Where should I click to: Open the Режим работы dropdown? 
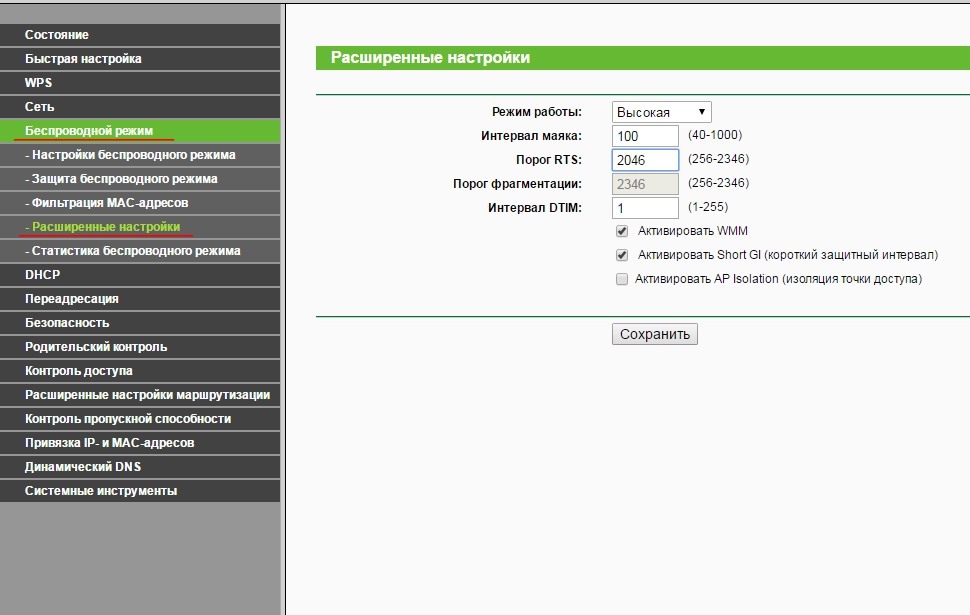(x=661, y=112)
